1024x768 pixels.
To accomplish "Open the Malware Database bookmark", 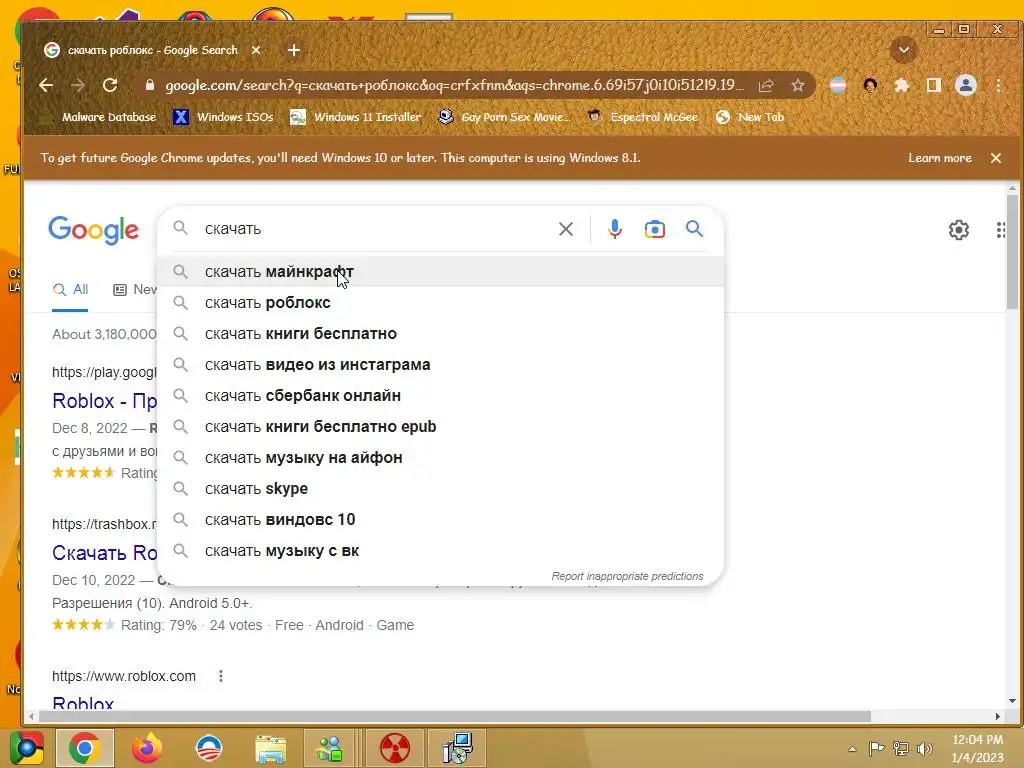I will click(98, 118).
